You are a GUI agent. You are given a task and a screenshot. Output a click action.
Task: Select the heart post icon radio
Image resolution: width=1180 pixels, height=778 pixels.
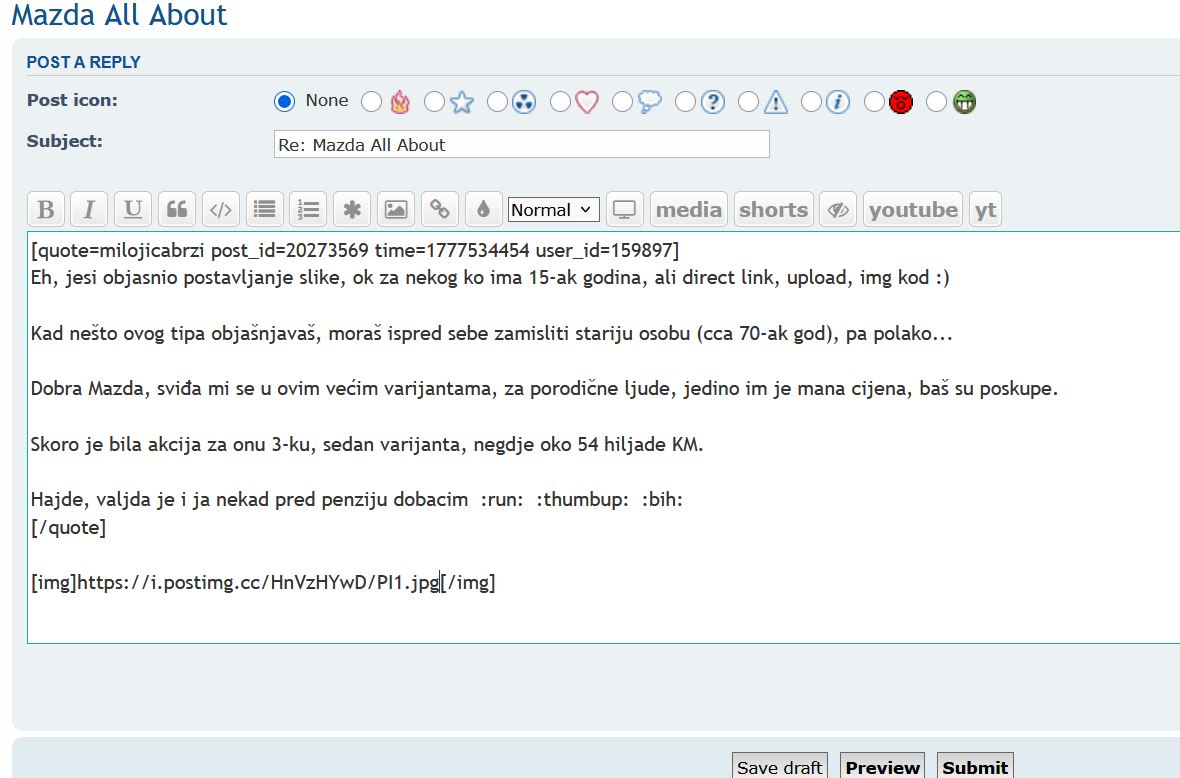560,102
